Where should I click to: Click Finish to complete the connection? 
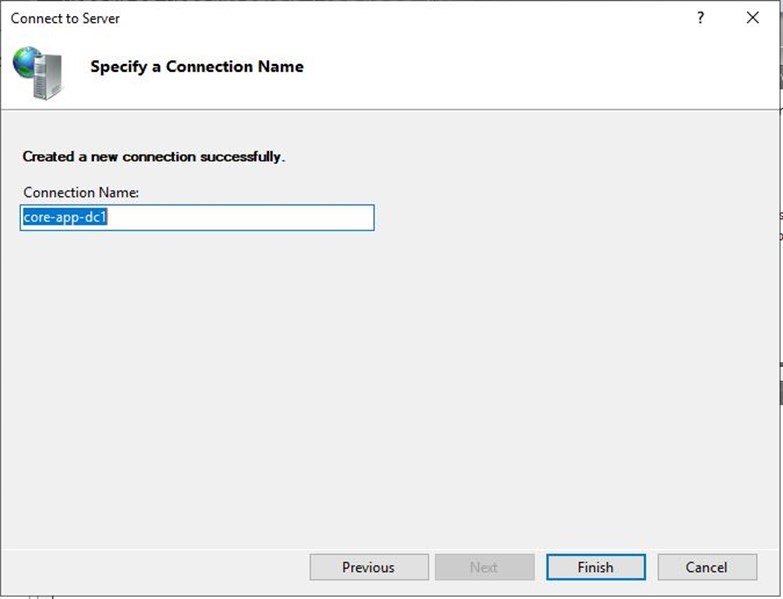coord(595,567)
